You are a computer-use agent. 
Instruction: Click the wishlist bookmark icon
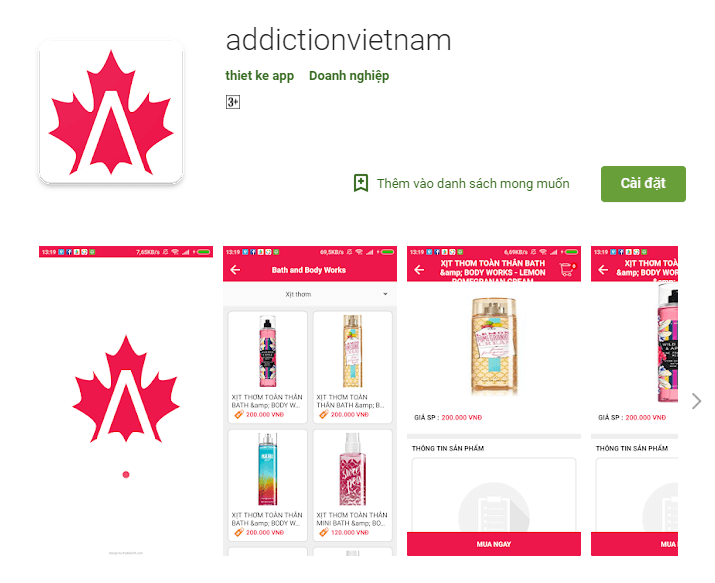[x=361, y=183]
